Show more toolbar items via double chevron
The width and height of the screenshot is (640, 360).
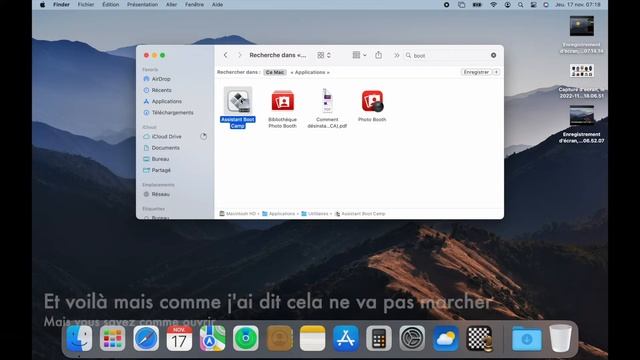coord(396,55)
